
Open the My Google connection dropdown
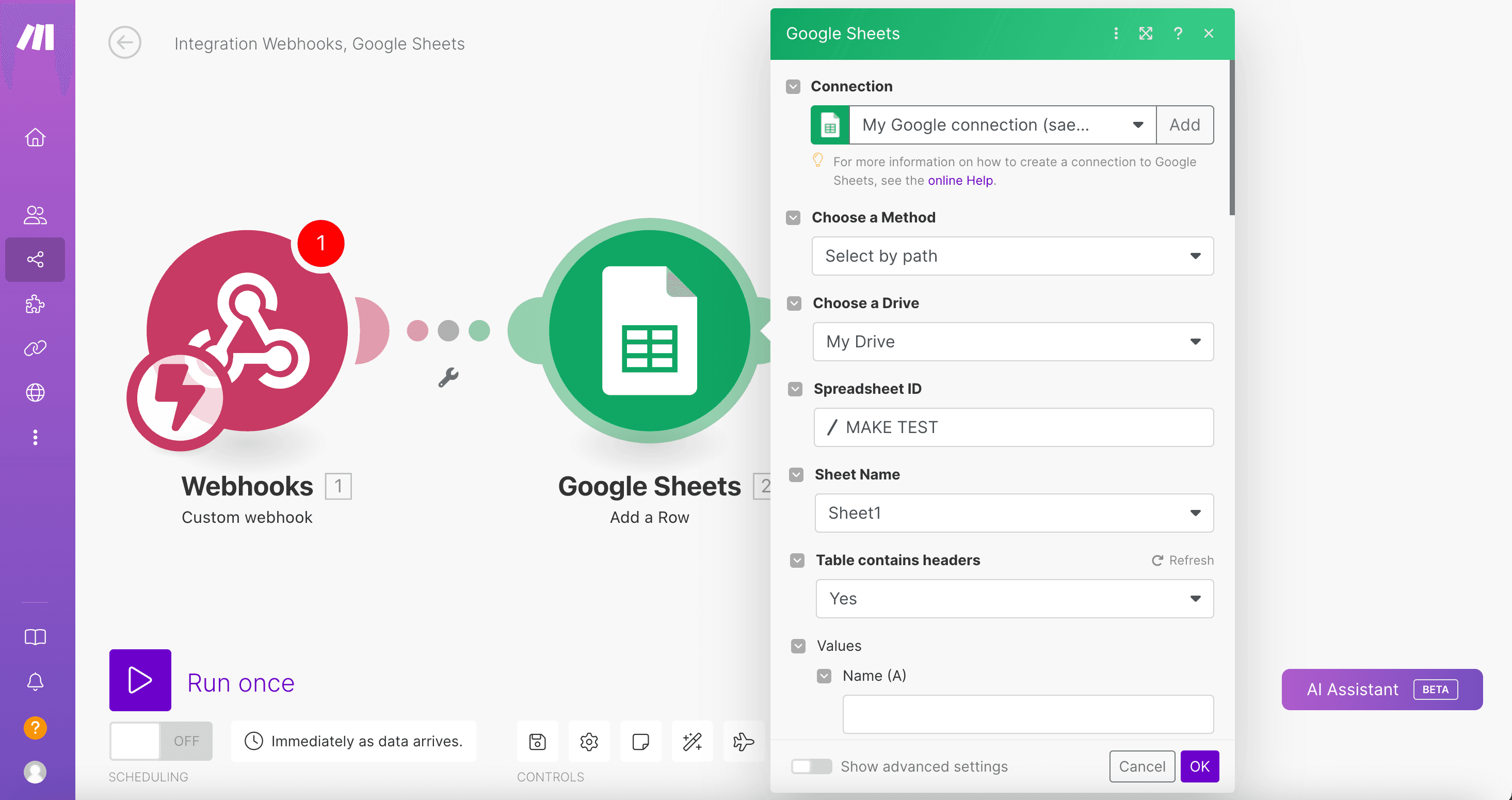tap(1003, 124)
